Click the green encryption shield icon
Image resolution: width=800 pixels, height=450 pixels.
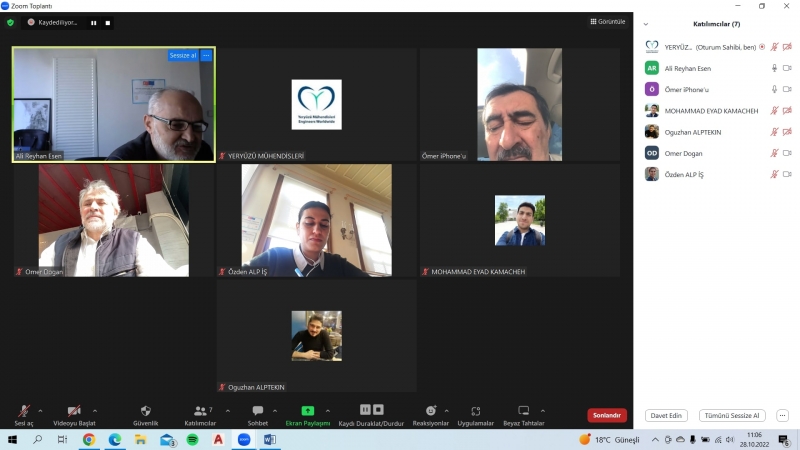click(x=10, y=22)
